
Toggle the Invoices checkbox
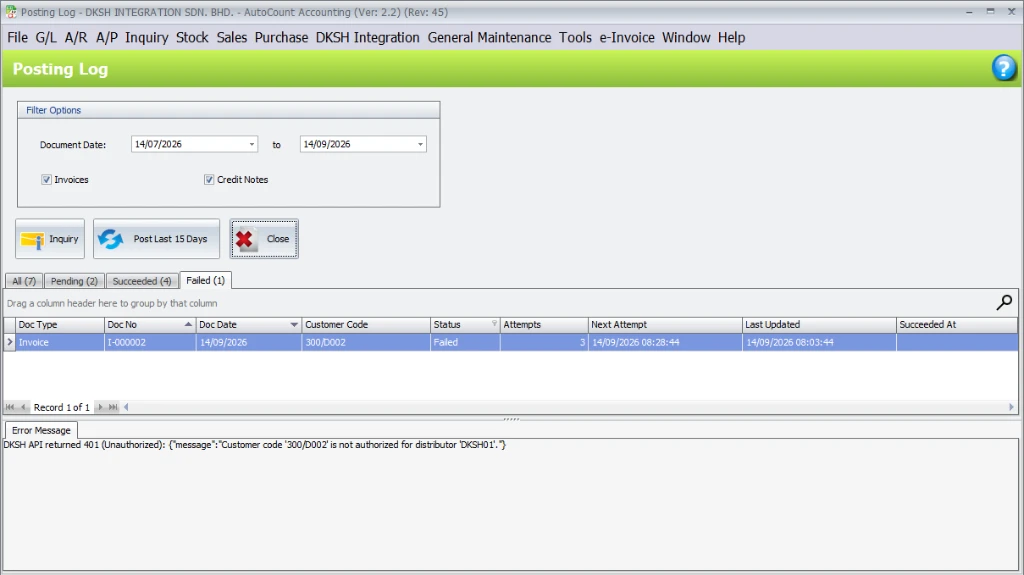click(46, 180)
